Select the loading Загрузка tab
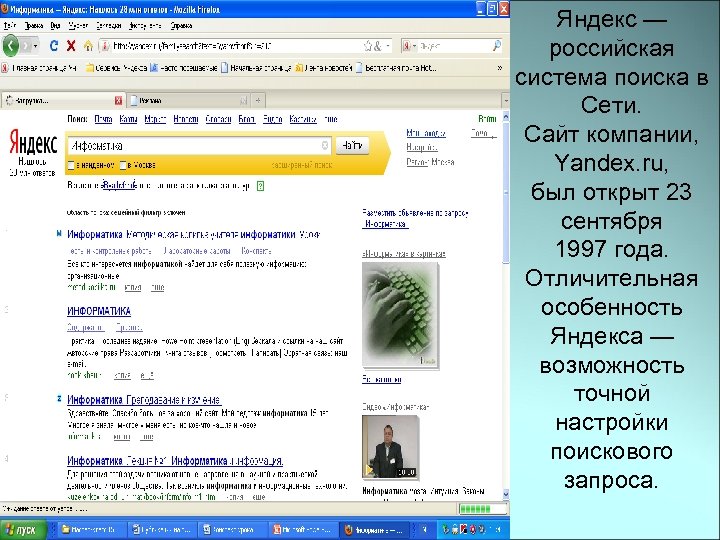The height and width of the screenshot is (540, 720). click(62, 101)
